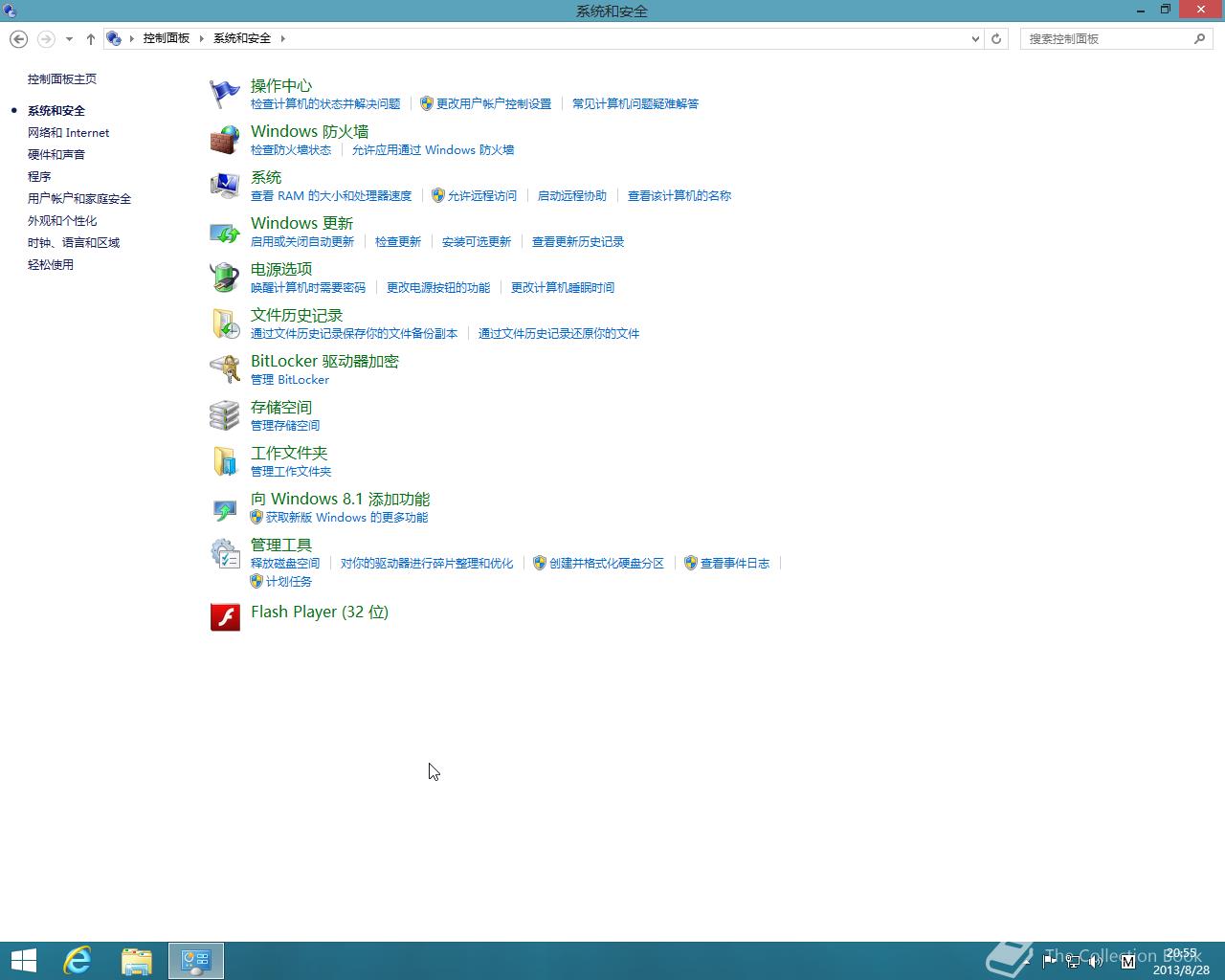Open 常见计算机问题疑难解答 link
This screenshot has height=980, width=1225.
point(635,103)
